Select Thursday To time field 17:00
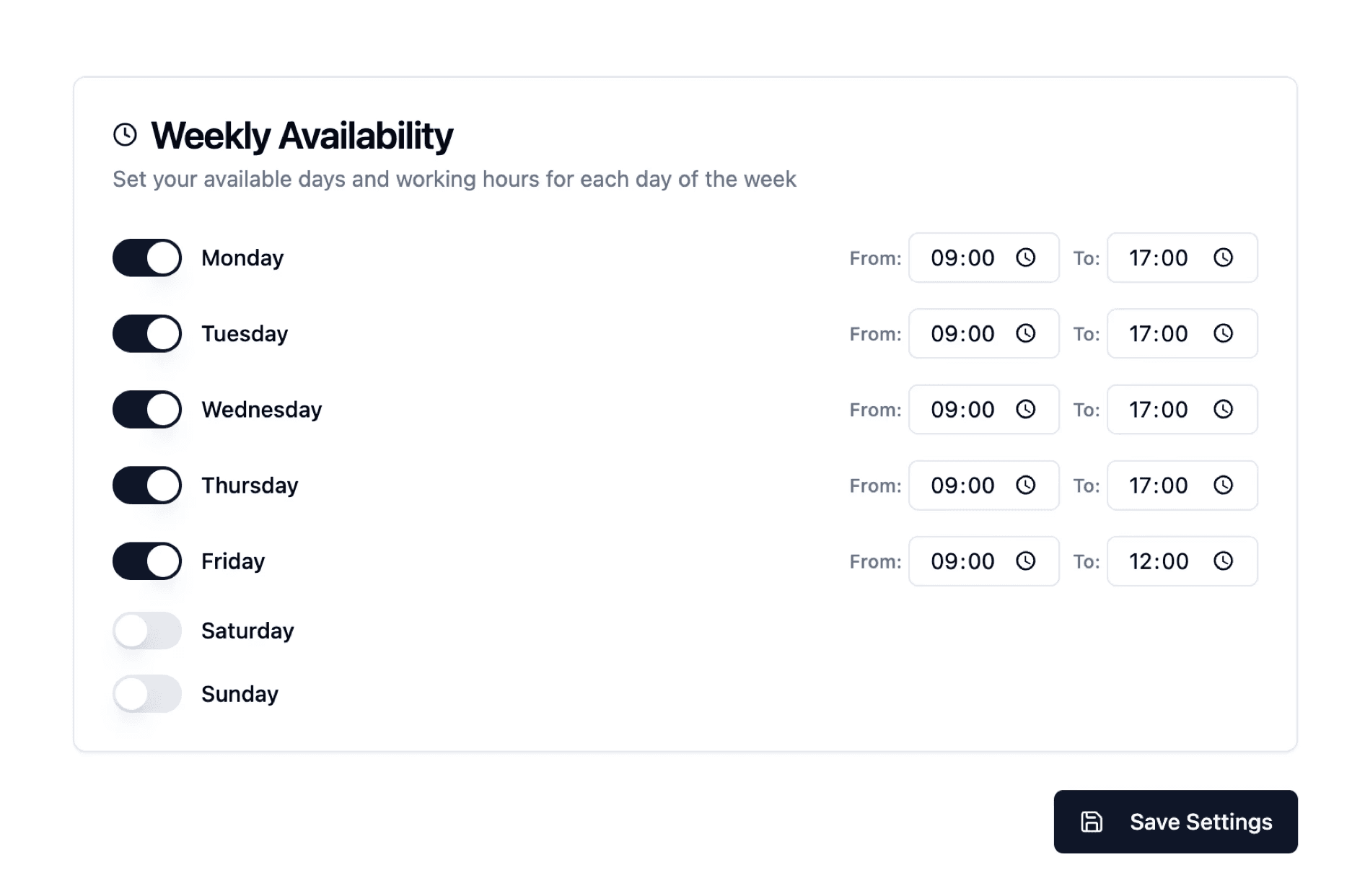Viewport: 1365px width, 896px height. (1182, 485)
